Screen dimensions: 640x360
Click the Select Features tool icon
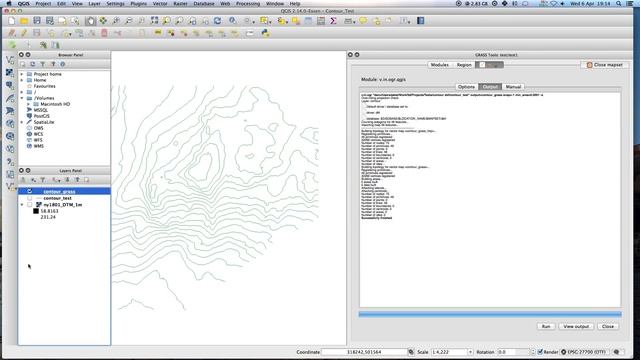tap(264, 21)
